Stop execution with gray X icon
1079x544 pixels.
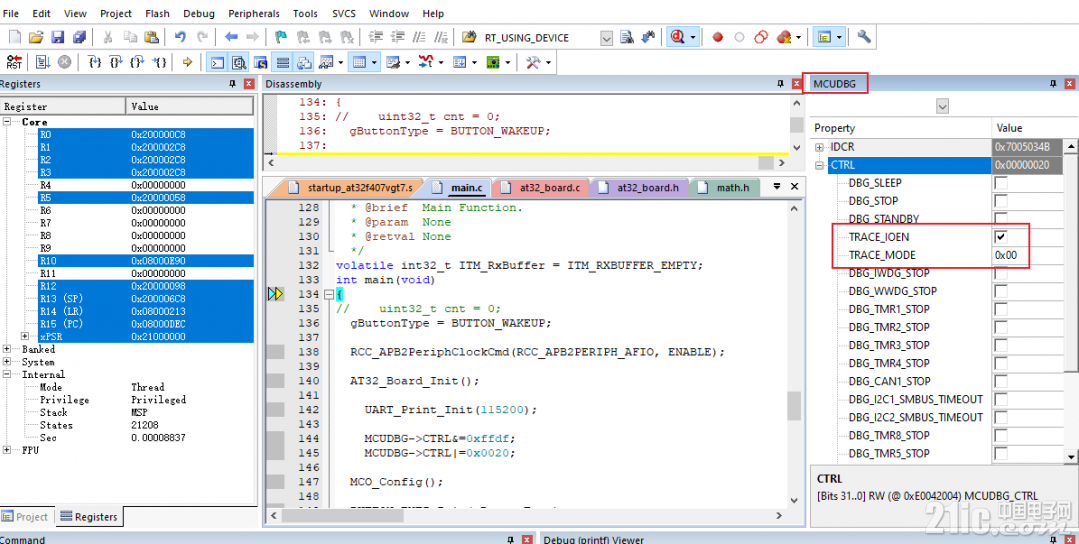(64, 63)
